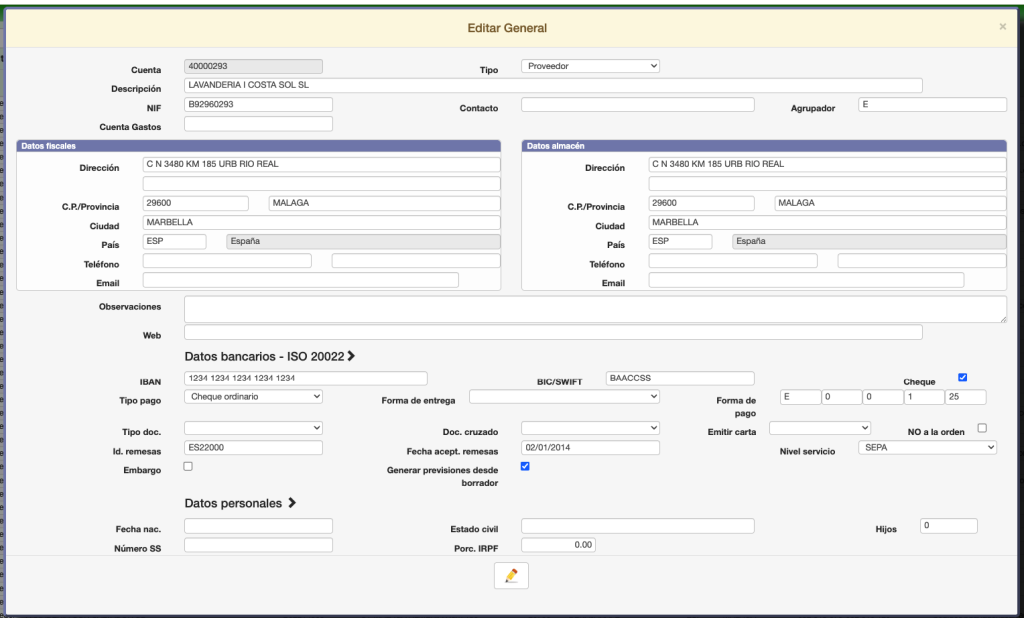Click the Fecha acept. remesas date field
1024x618 pixels.
click(x=590, y=448)
